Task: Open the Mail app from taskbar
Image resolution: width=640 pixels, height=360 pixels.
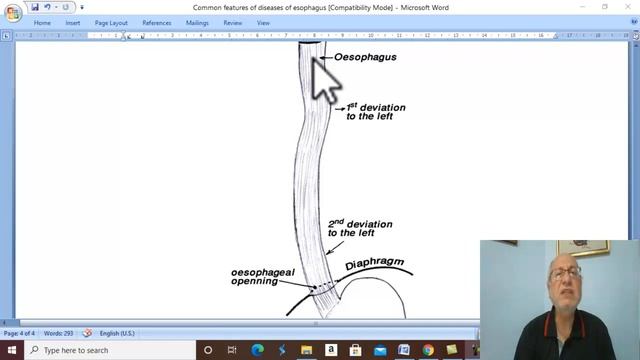Action: [x=380, y=350]
